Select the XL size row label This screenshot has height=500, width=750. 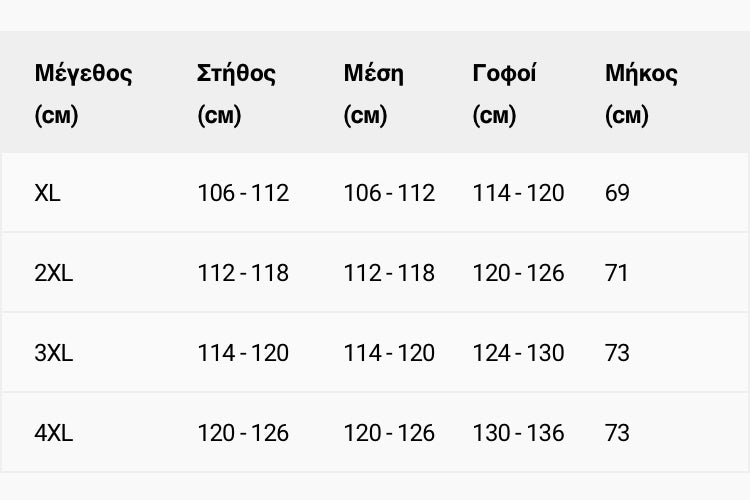tap(47, 193)
